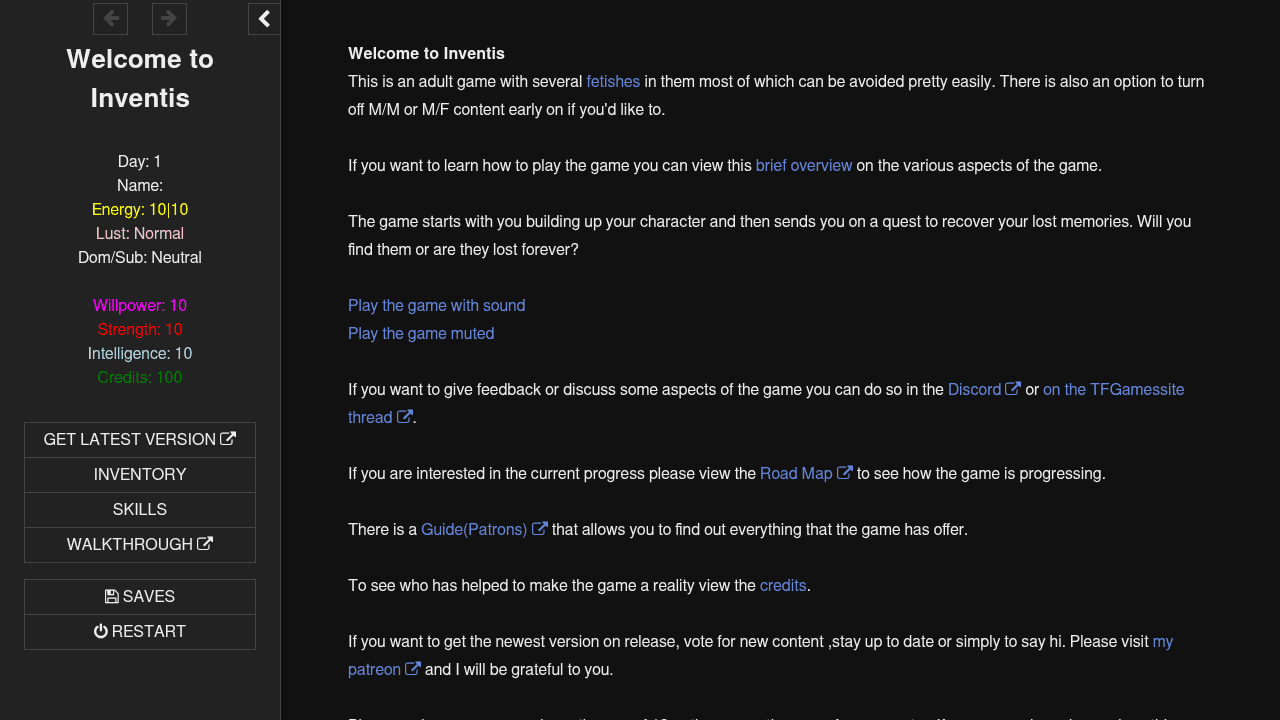The image size is (1280, 720).
Task: Click the patreon external-link icon
Action: click(x=413, y=669)
